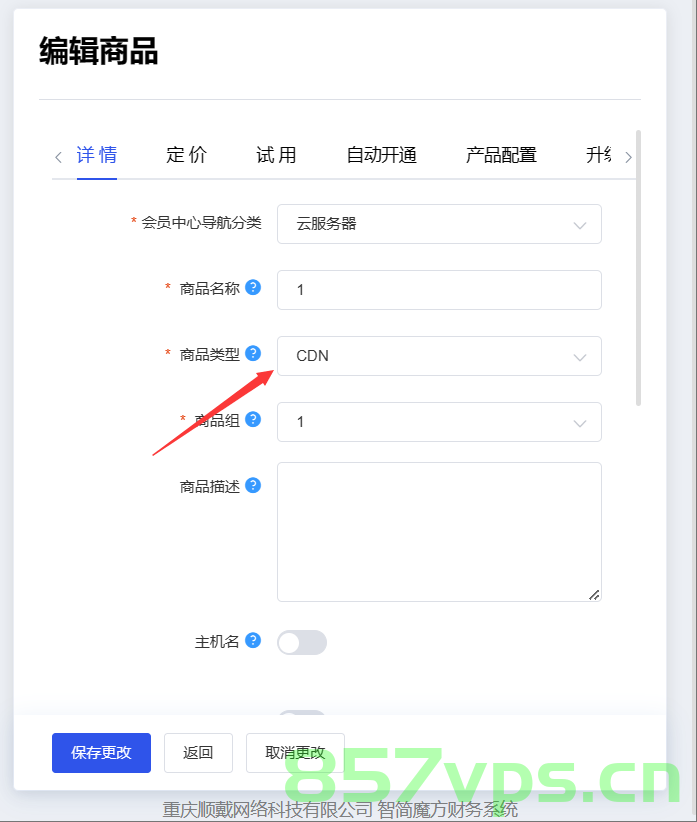
Task: Switch to the 定价 tab
Action: pyautogui.click(x=187, y=155)
